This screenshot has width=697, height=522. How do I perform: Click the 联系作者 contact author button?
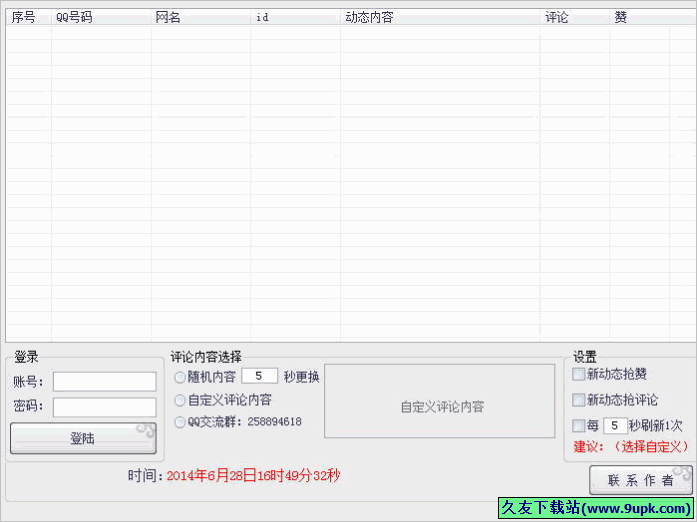click(640, 480)
